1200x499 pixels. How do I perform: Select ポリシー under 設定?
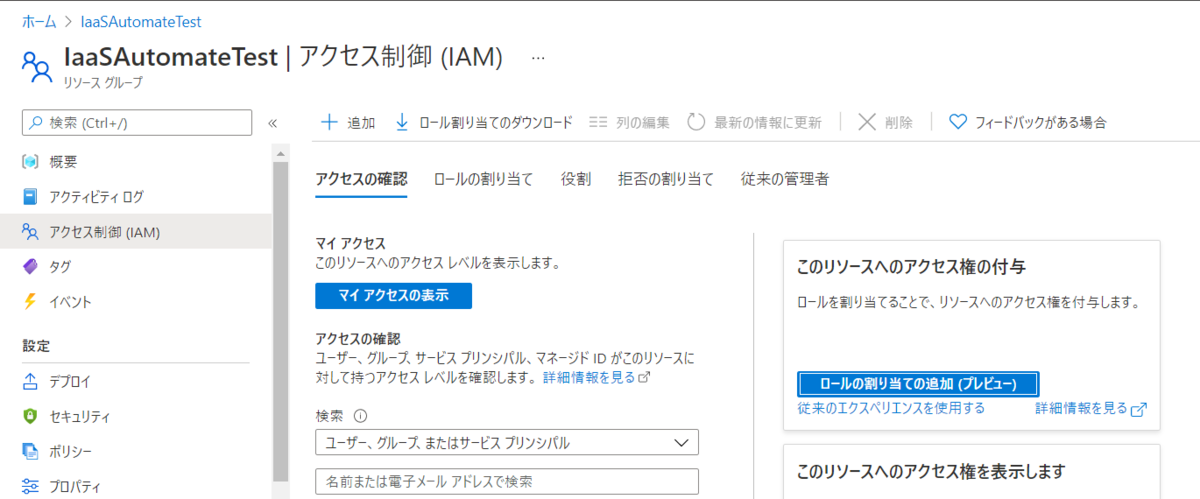pyautogui.click(x=136, y=452)
